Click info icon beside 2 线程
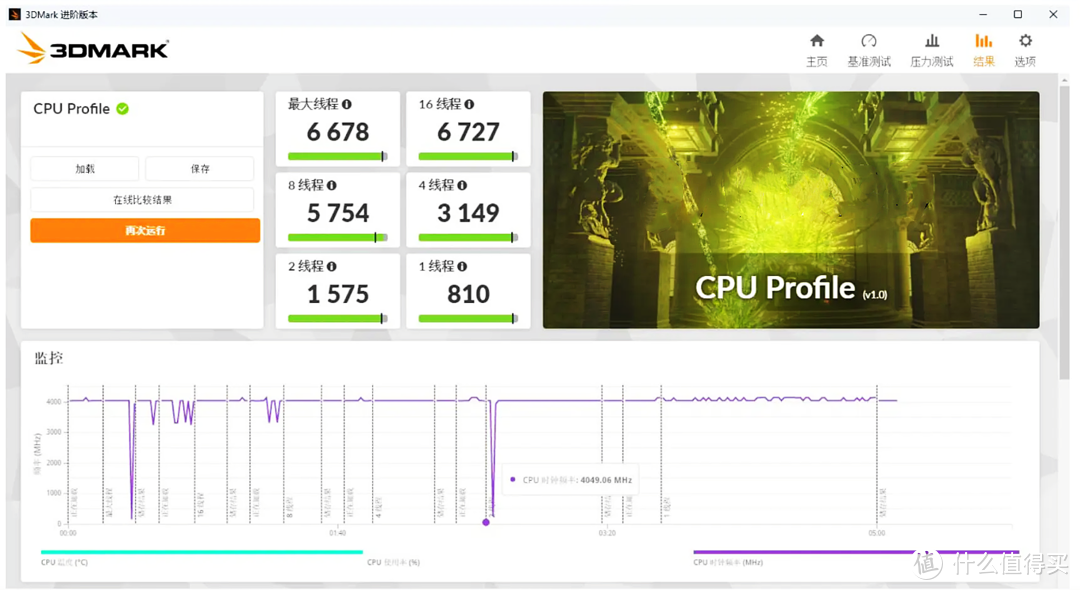1080x590 pixels. click(332, 266)
